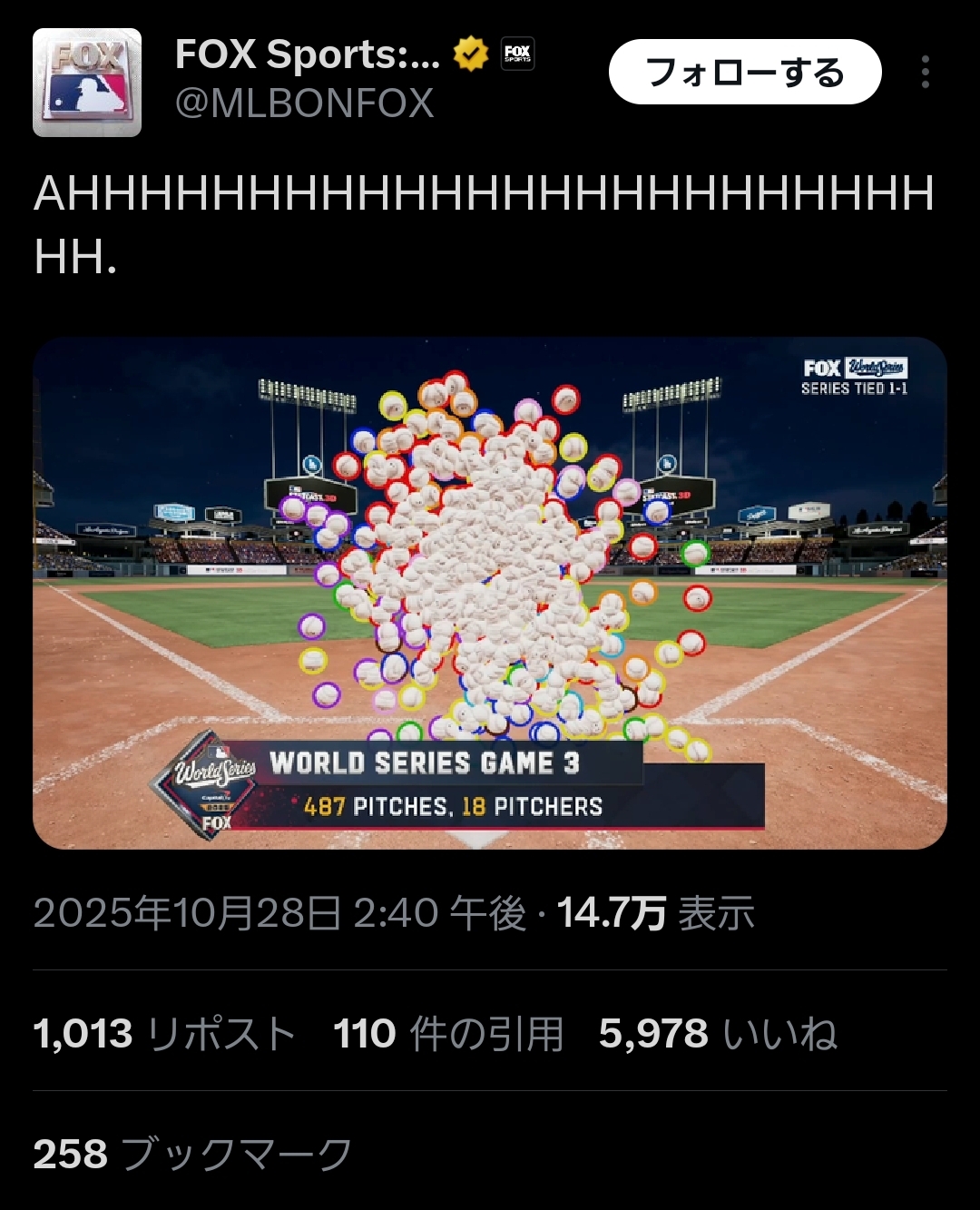The image size is (980, 1210).
Task: Show the 5,978 いいね likes list
Action: (718, 1034)
